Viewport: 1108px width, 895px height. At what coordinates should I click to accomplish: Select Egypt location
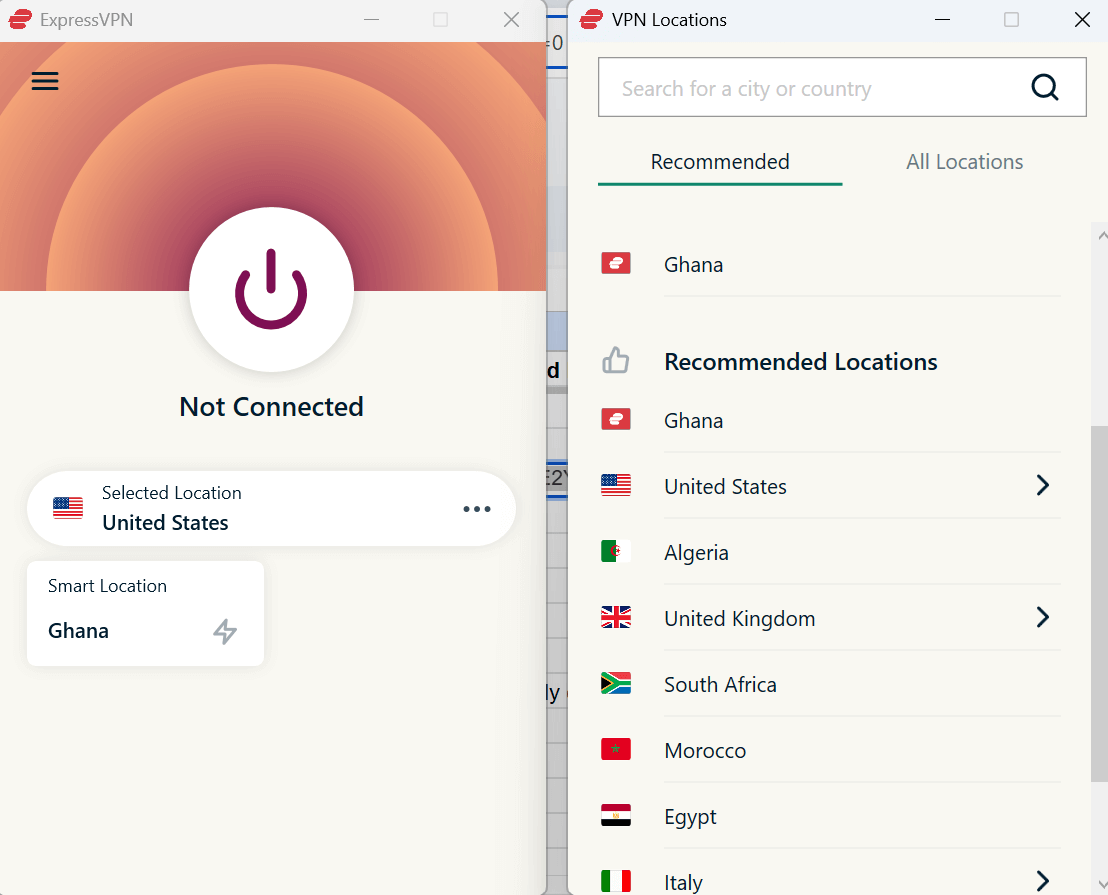pos(830,817)
